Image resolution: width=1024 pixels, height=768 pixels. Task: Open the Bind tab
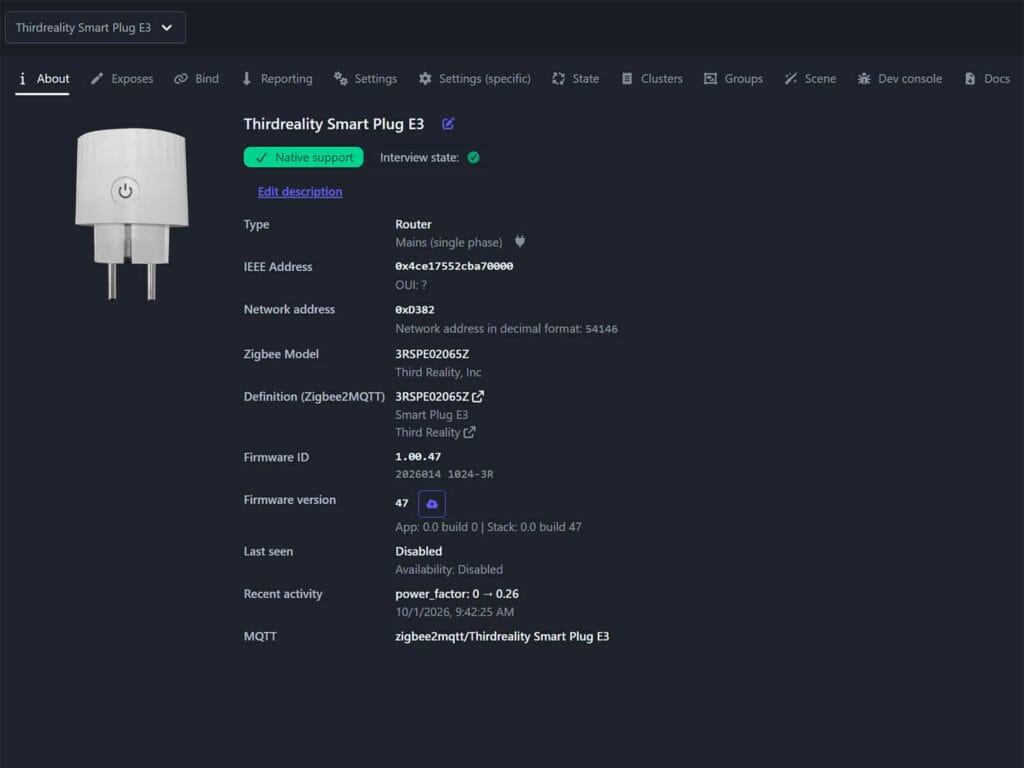point(197,79)
